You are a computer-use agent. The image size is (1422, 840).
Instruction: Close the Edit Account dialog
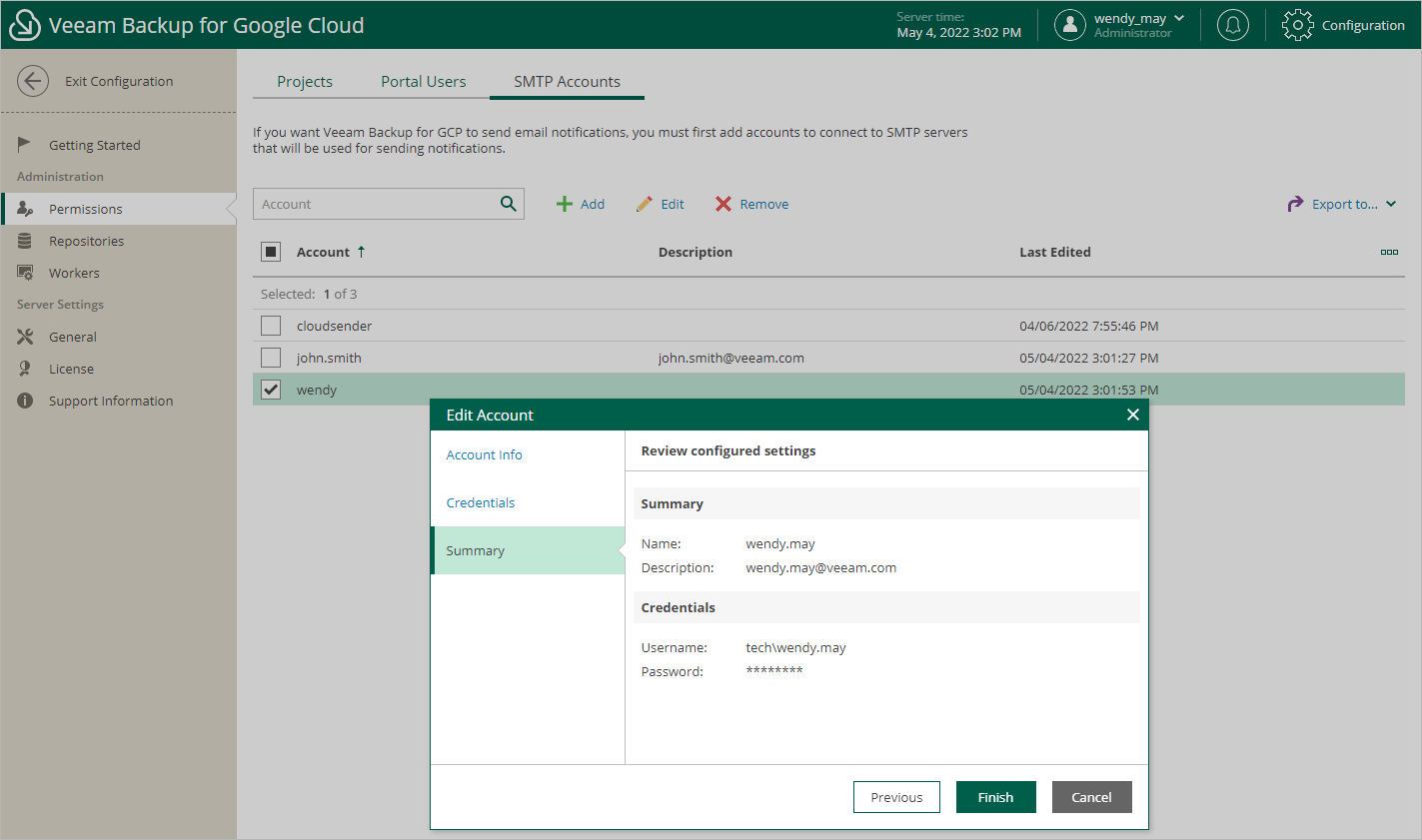(1133, 415)
